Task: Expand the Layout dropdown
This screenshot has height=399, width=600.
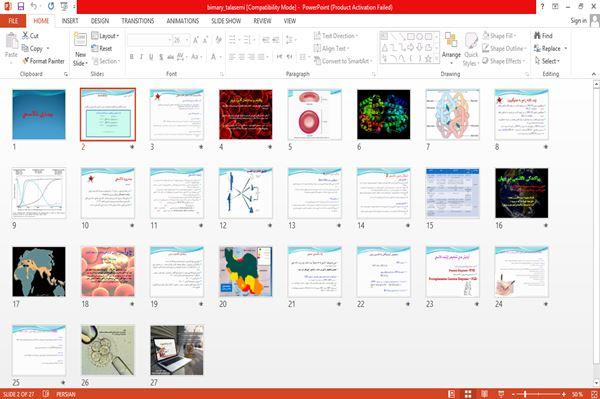Action: (x=105, y=36)
